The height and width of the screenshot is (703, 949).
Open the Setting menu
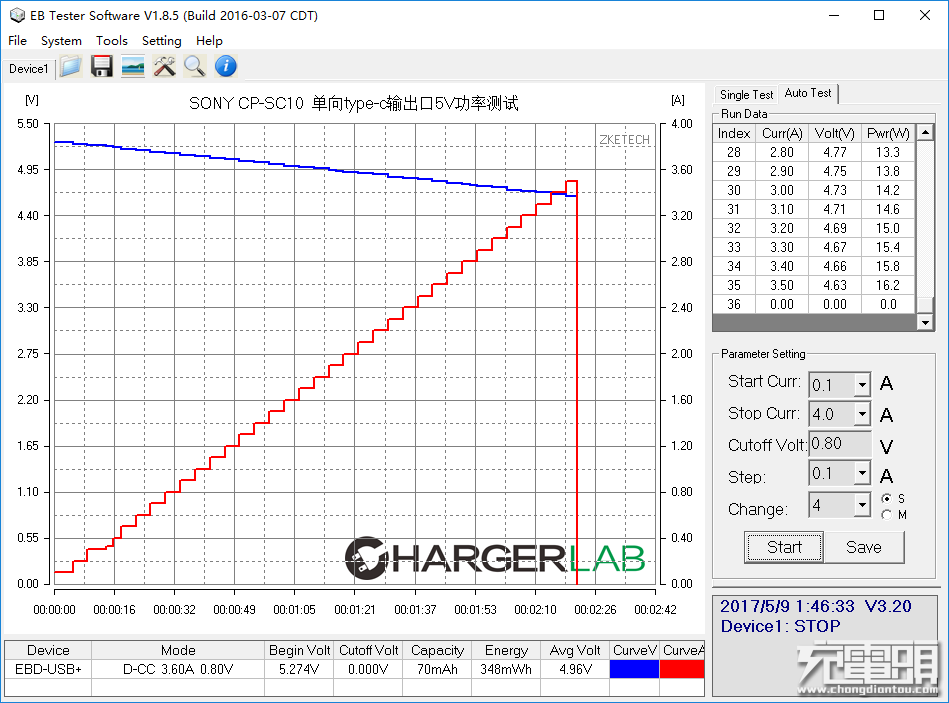[x=162, y=41]
